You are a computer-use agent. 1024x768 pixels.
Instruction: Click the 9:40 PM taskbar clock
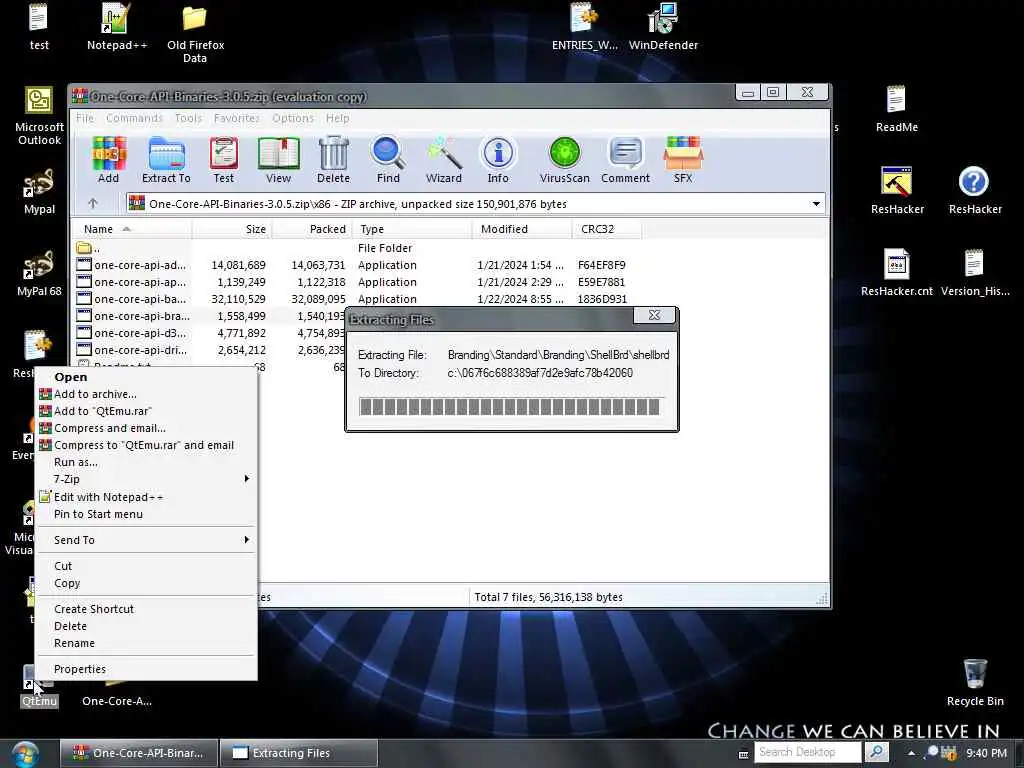(x=986, y=753)
